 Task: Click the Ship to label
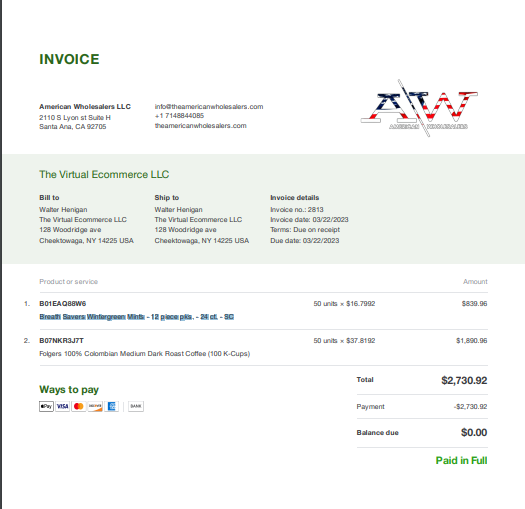[x=167, y=198]
